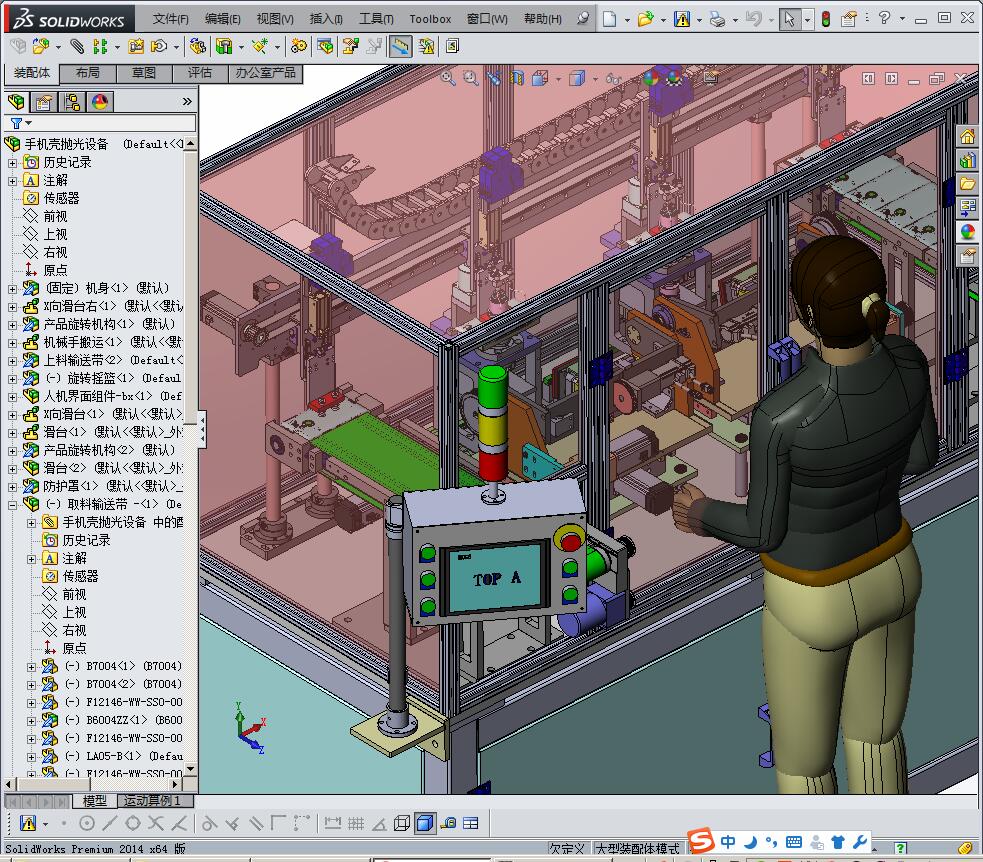Screen dimensions: 983x862
Task: Switch to the 评估 command tab
Action: (x=200, y=73)
